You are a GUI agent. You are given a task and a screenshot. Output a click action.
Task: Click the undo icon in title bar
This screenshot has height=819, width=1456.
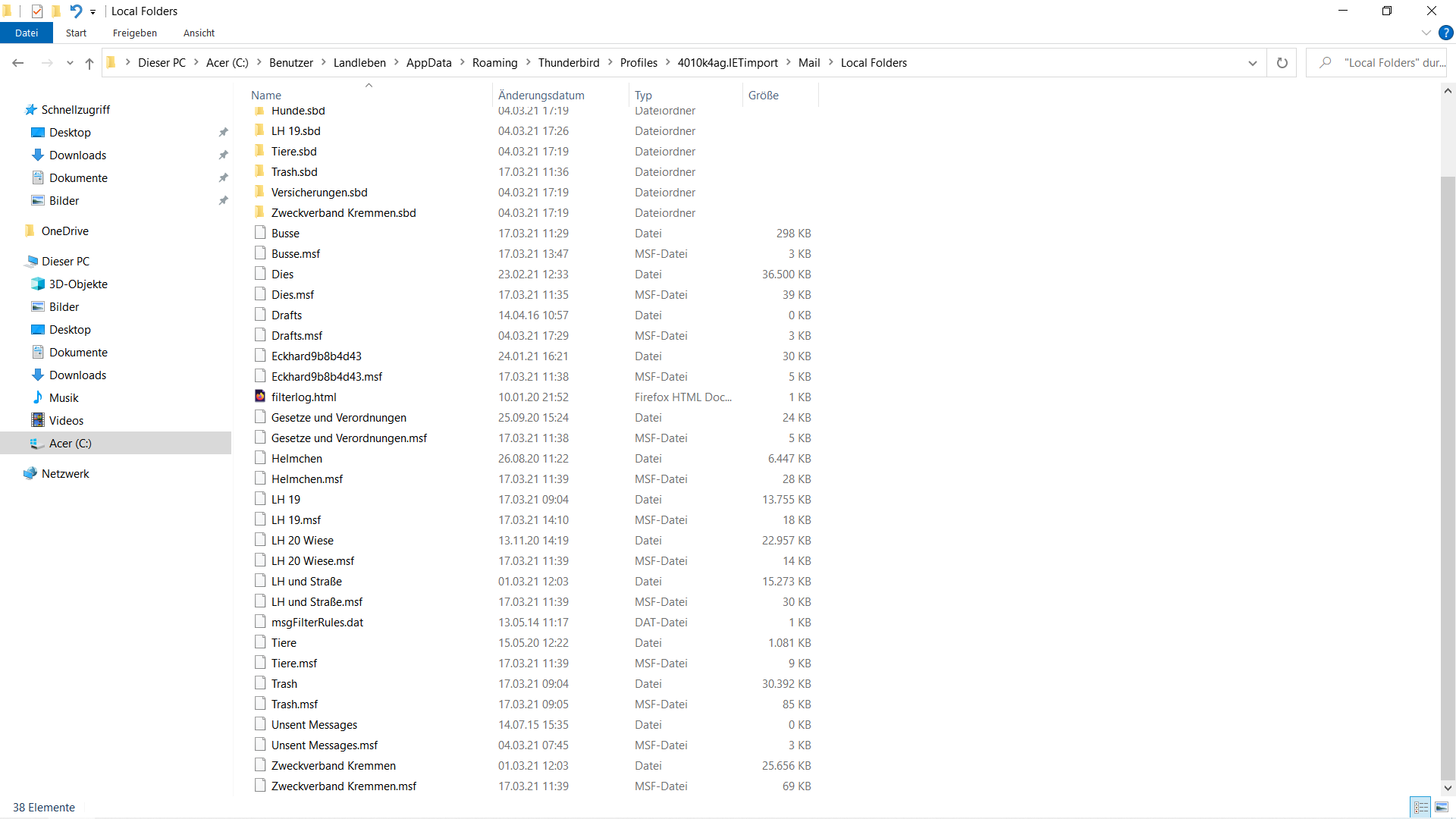click(x=76, y=11)
